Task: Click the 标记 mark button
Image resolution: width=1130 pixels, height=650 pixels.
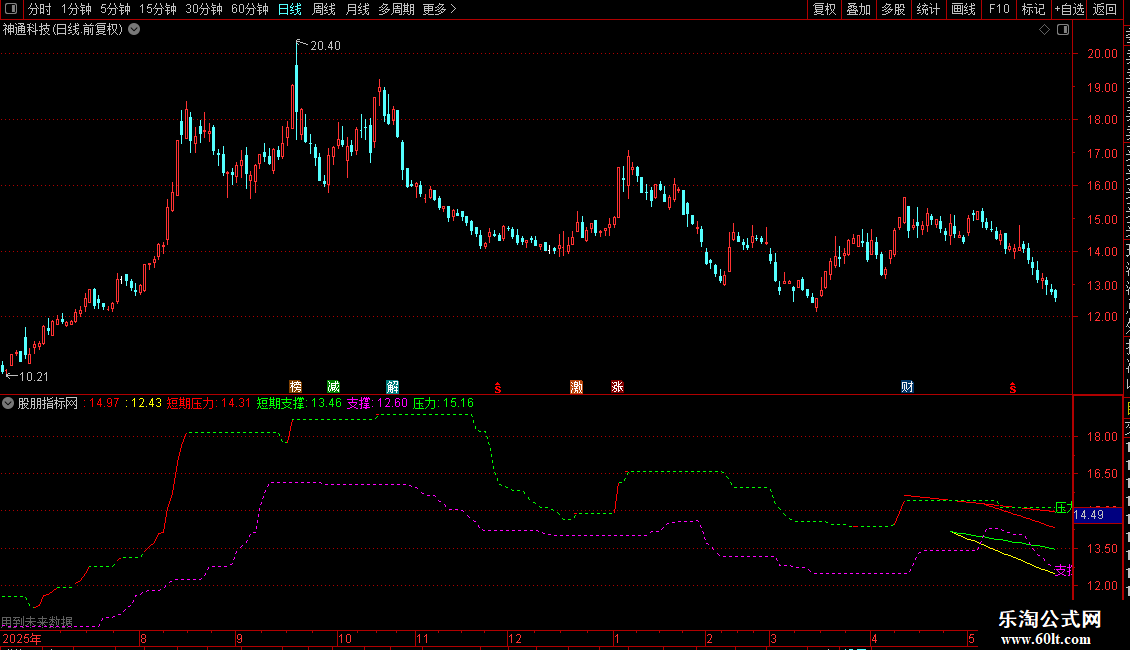Action: tap(1033, 9)
